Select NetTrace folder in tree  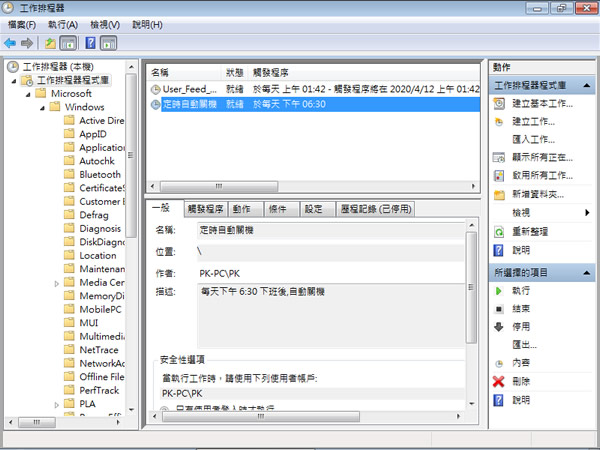tap(99, 350)
